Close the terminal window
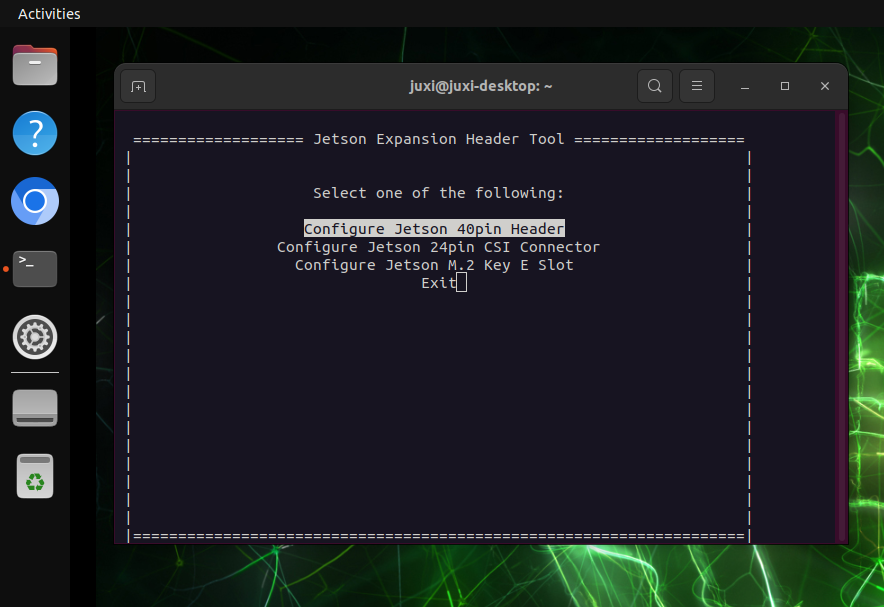The height and width of the screenshot is (607, 884). [825, 86]
